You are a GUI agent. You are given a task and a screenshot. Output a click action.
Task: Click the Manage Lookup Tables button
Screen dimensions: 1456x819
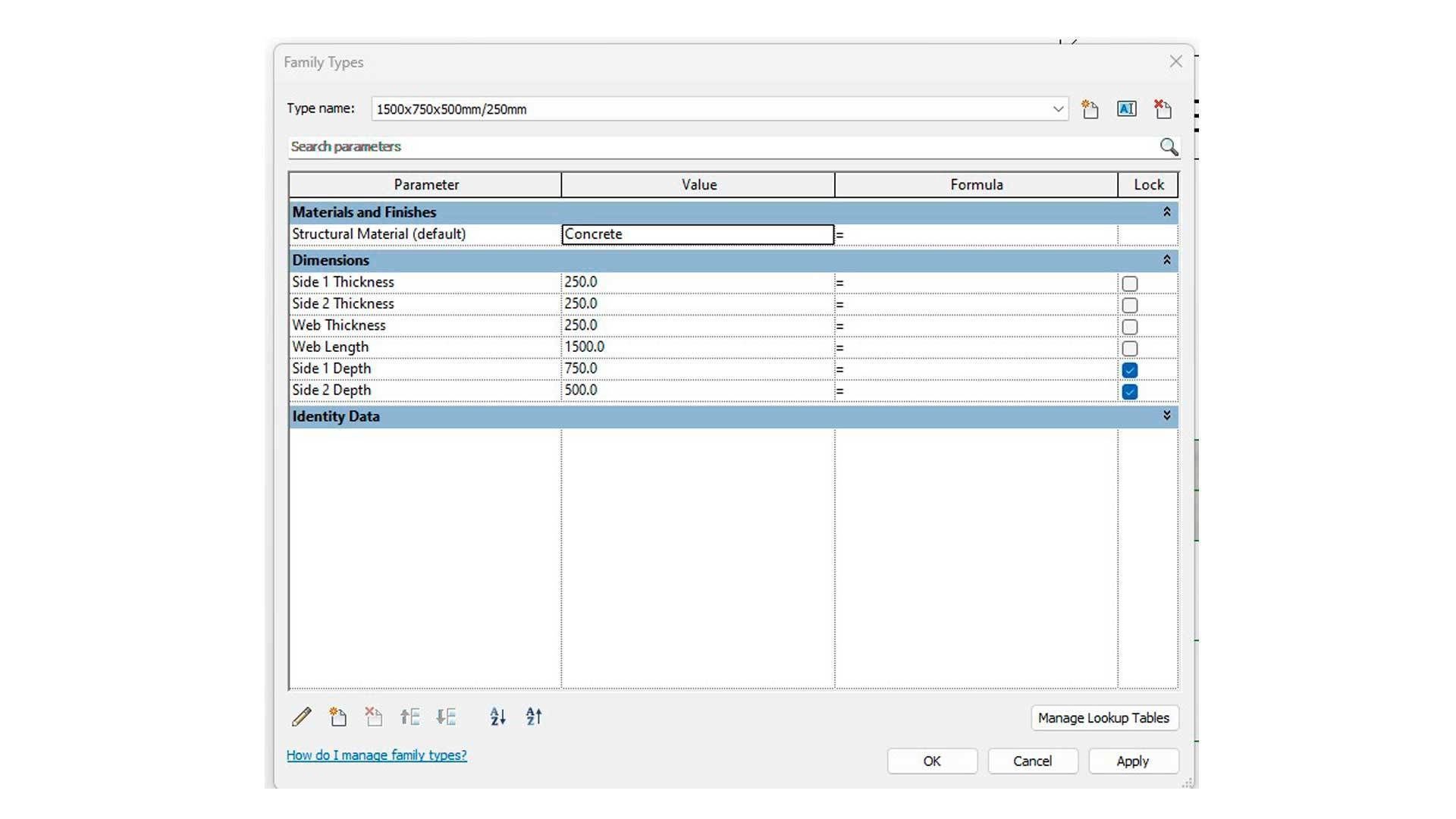1103,717
